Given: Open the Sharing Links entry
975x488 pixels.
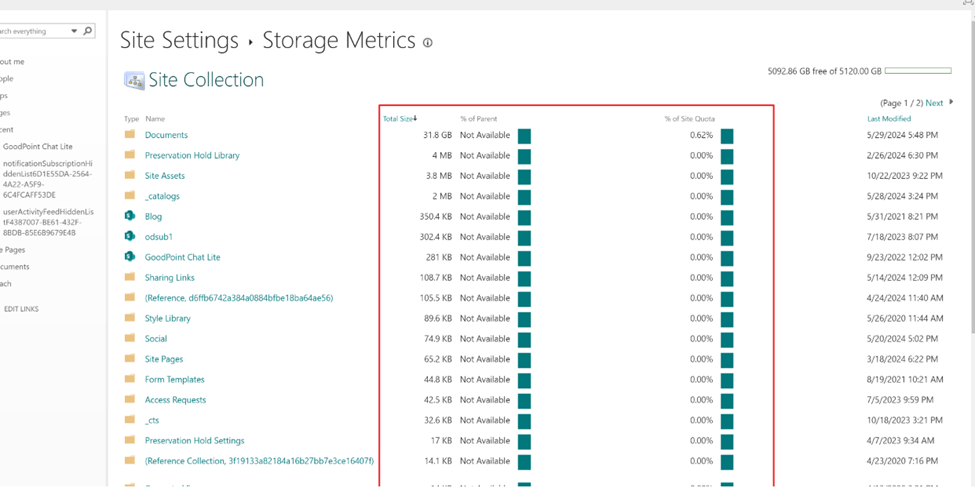Looking at the screenshot, I should (170, 277).
